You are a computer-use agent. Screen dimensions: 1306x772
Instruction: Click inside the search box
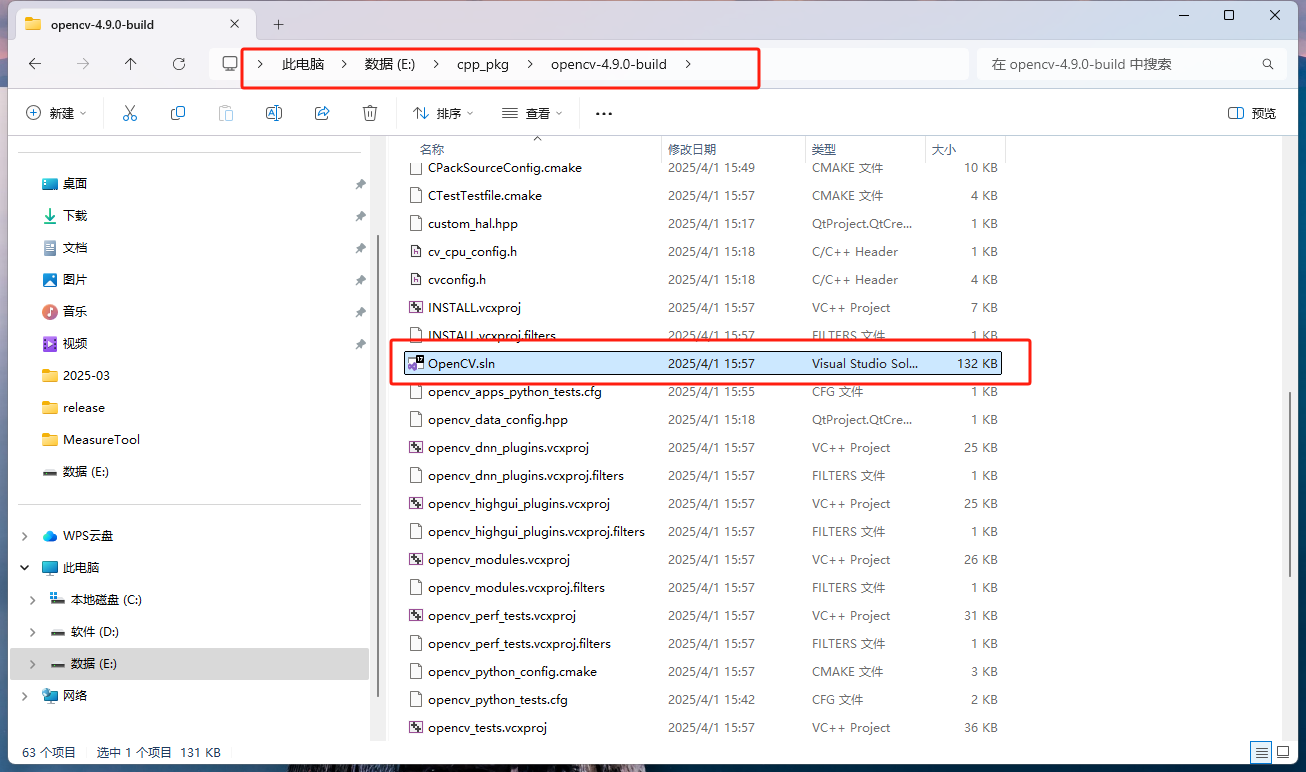[x=1120, y=63]
